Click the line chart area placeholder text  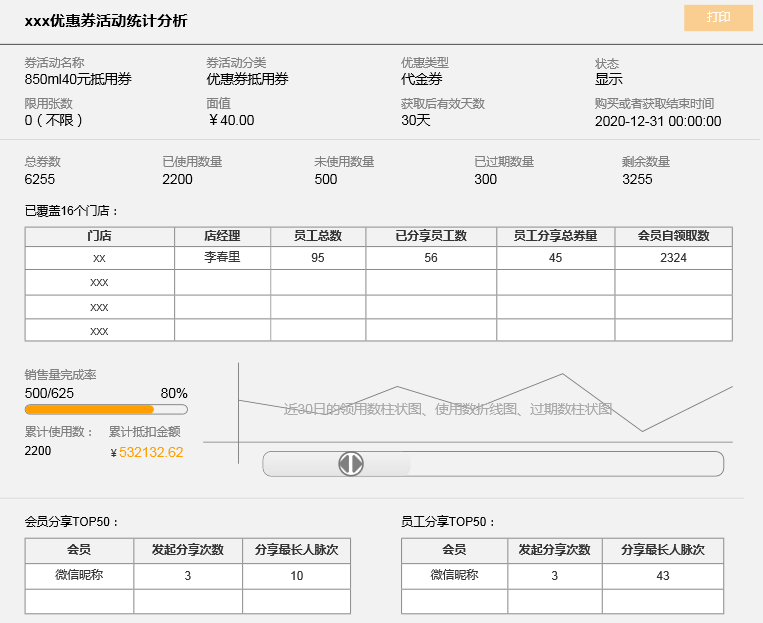pos(447,409)
